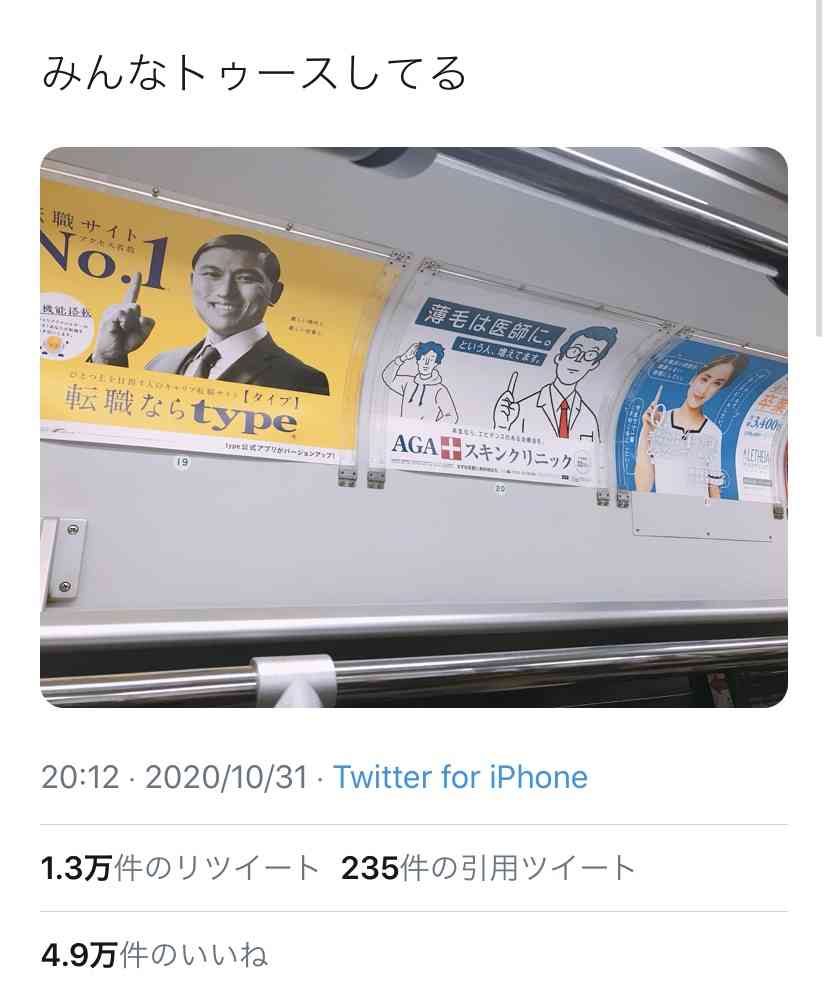Show the 4.9万件のいいね list
This screenshot has height=988, width=828.
click(154, 955)
